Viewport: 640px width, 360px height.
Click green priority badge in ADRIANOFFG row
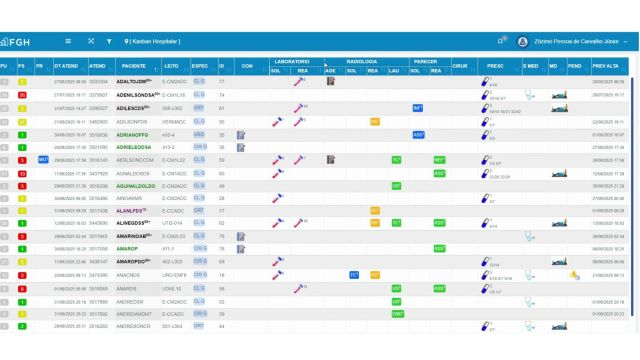pyautogui.click(x=22, y=135)
